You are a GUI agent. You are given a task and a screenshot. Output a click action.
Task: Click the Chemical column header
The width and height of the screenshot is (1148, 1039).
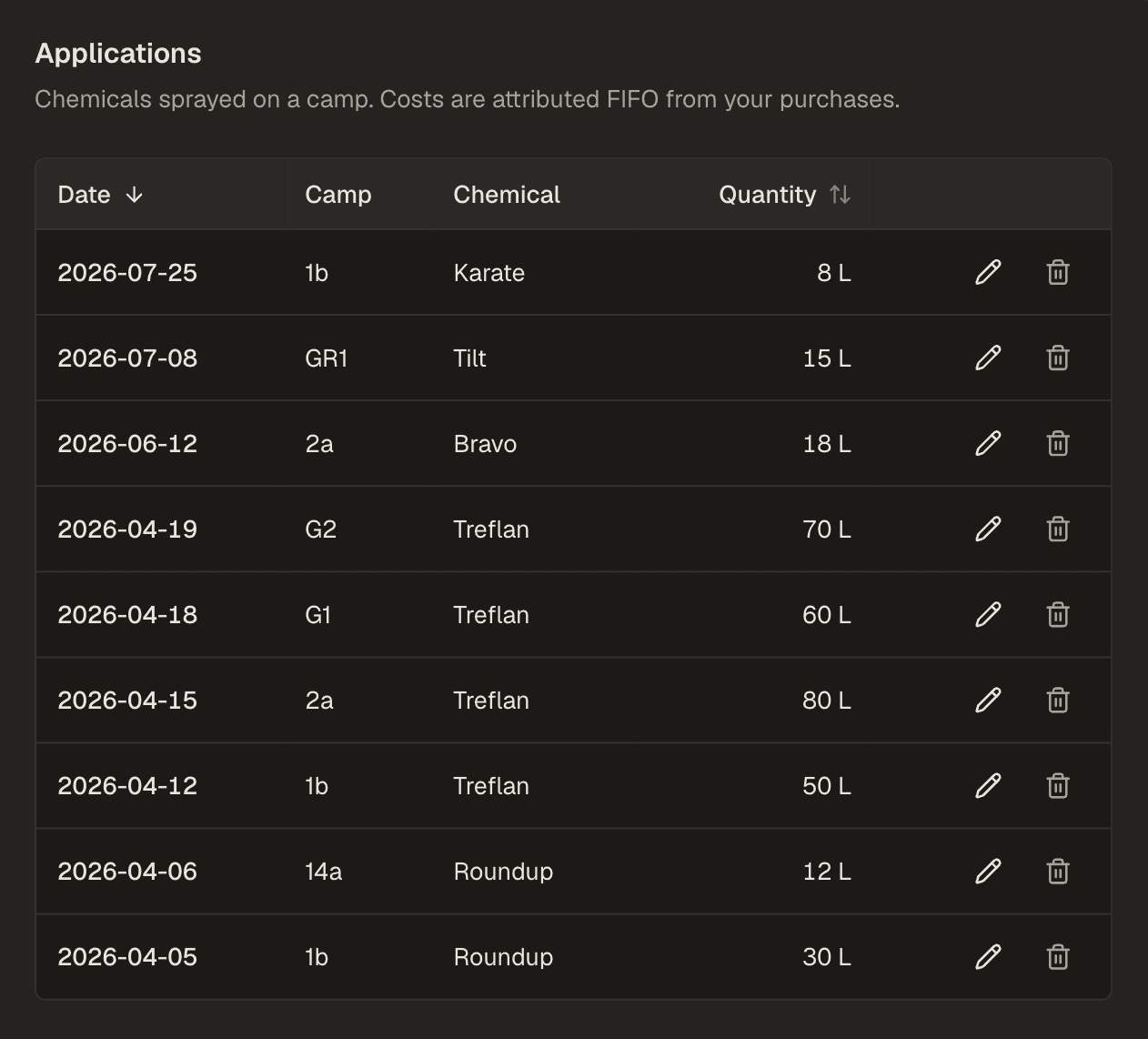[507, 195]
